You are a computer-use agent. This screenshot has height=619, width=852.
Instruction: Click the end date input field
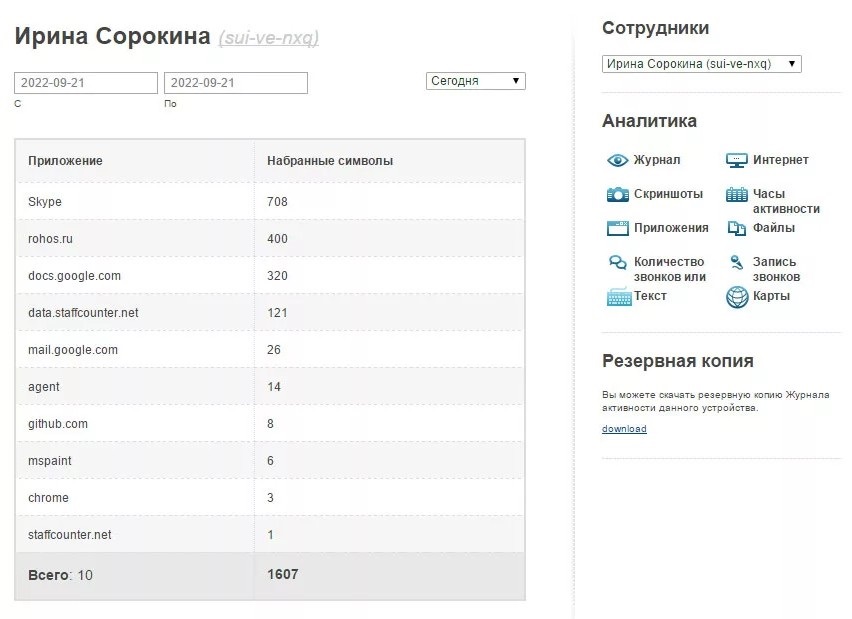pyautogui.click(x=236, y=83)
